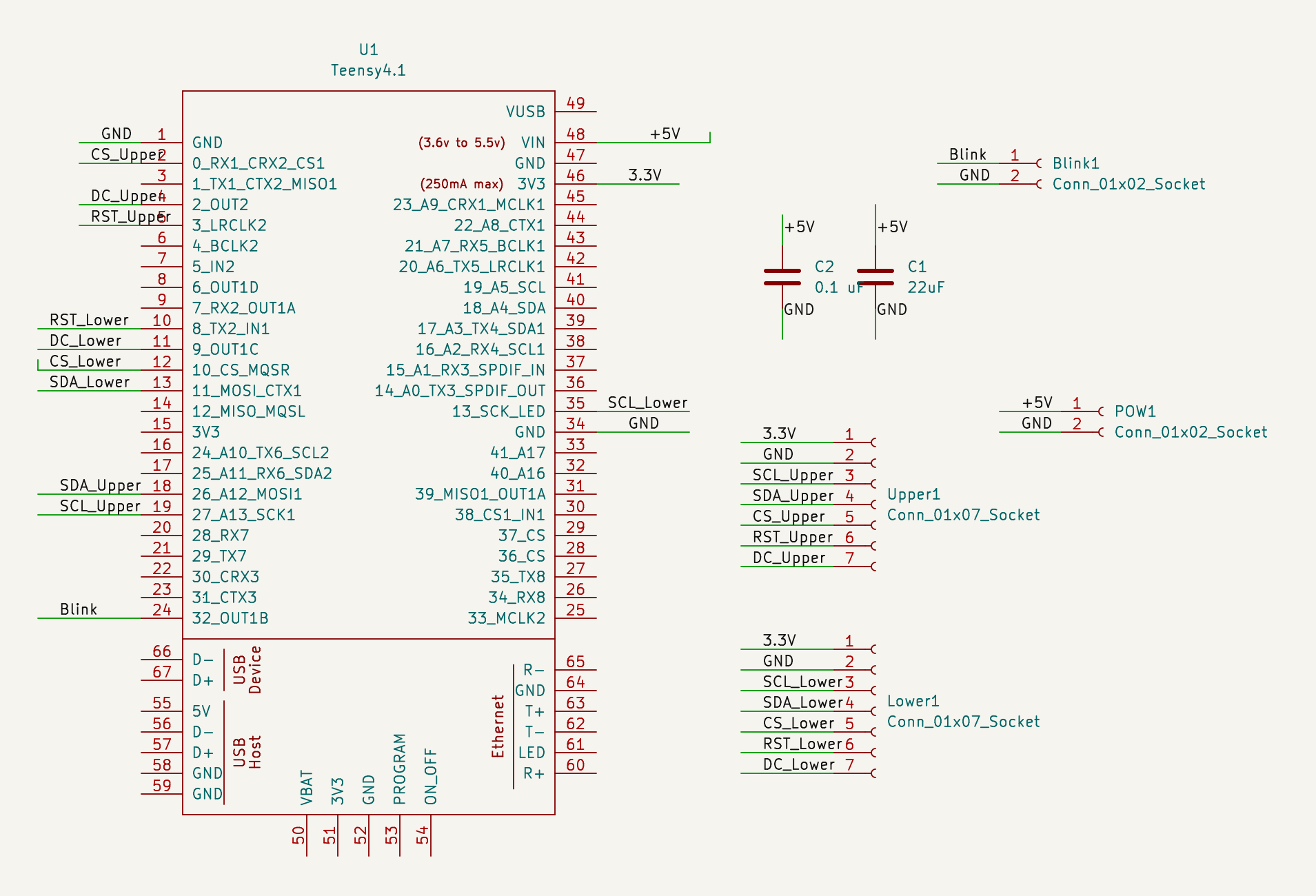Image resolution: width=1316 pixels, height=896 pixels.
Task: Click Conn_01x07_Socket value under Lower1
Action: [x=964, y=722]
